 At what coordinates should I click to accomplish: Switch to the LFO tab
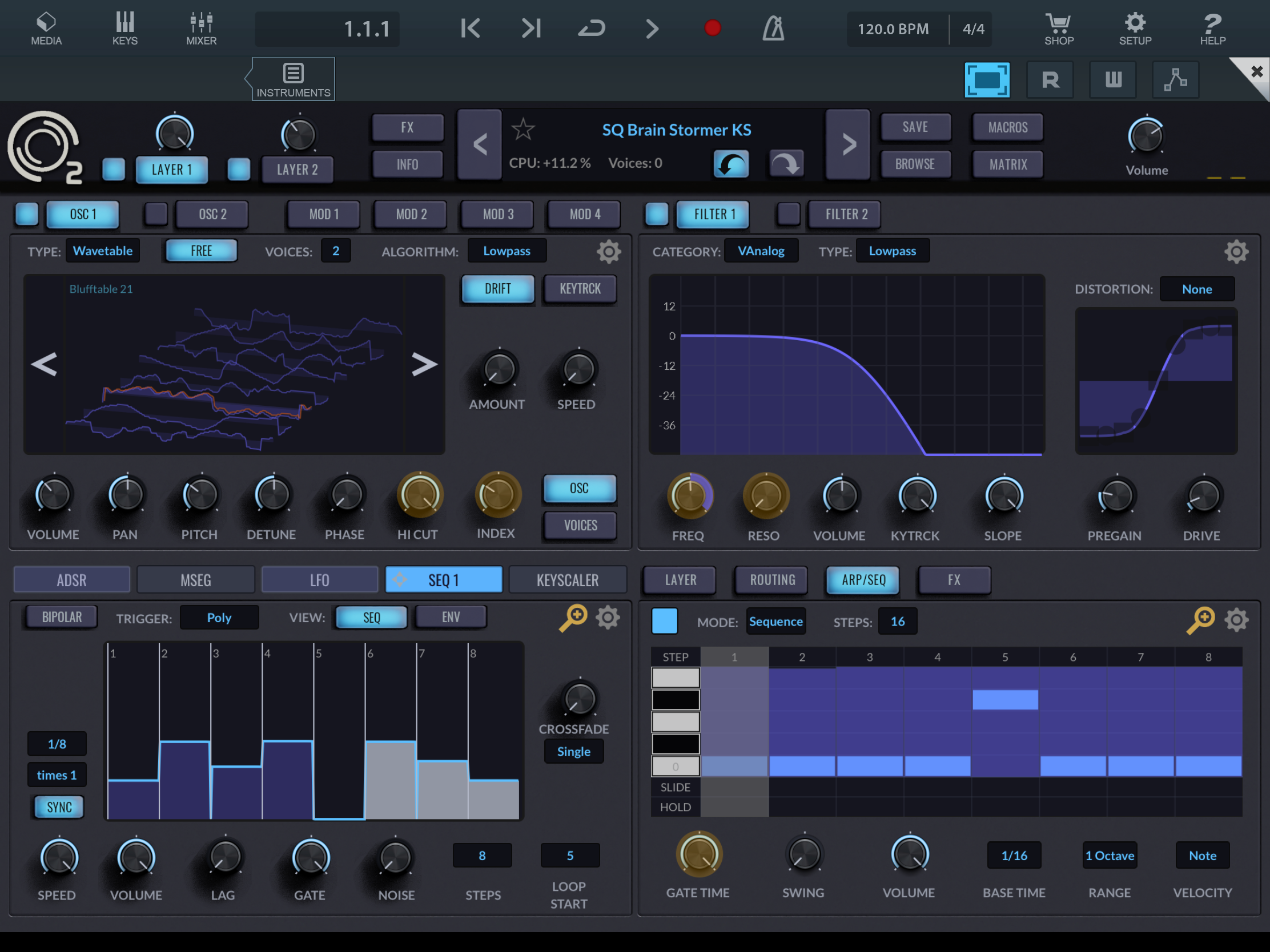(x=319, y=579)
